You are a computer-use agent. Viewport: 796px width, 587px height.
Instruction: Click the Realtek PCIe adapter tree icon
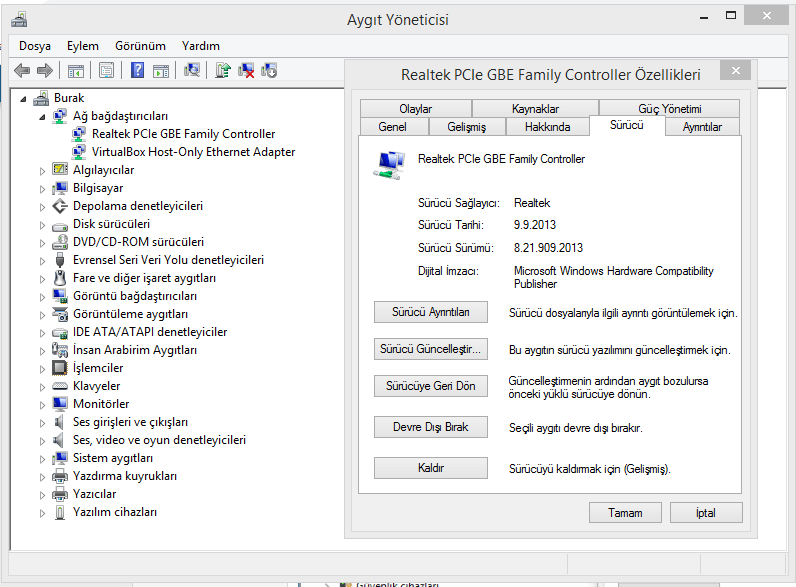coord(79,134)
